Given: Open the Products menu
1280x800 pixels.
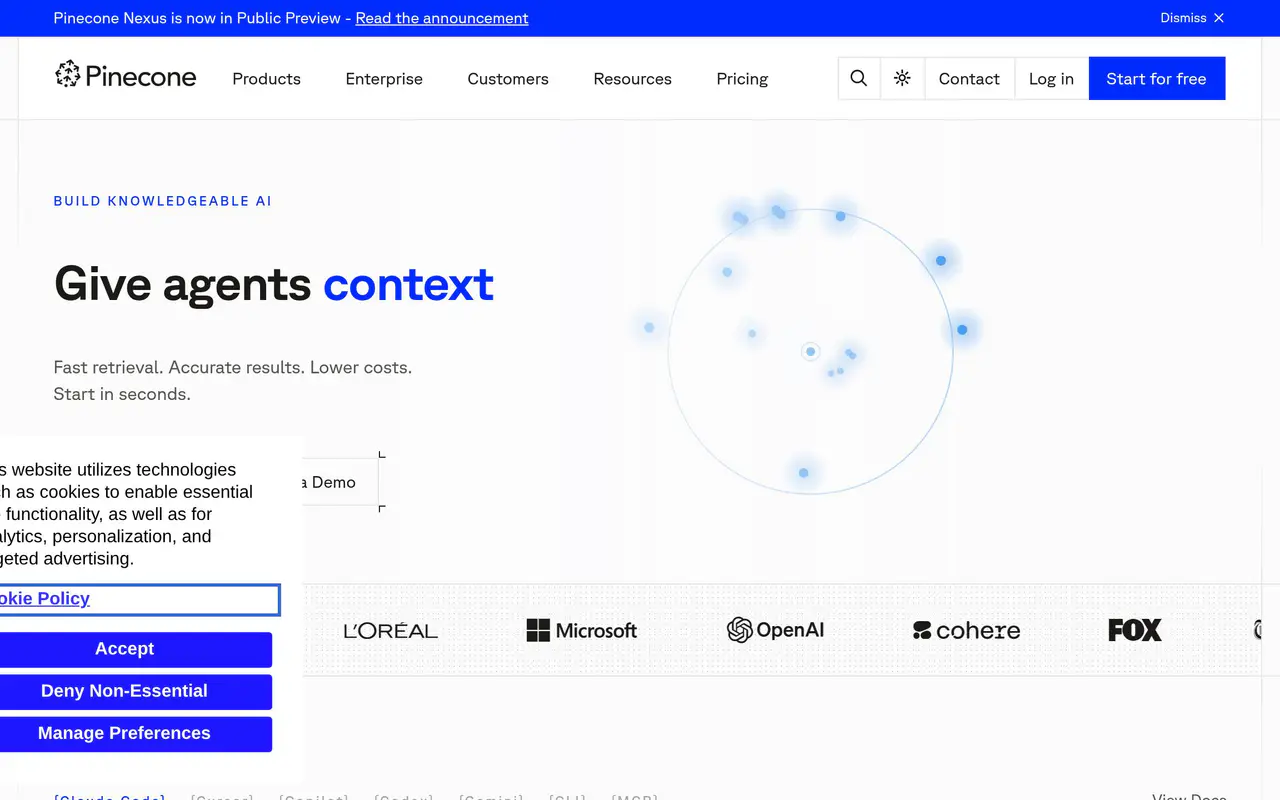Looking at the screenshot, I should pyautogui.click(x=267, y=79).
